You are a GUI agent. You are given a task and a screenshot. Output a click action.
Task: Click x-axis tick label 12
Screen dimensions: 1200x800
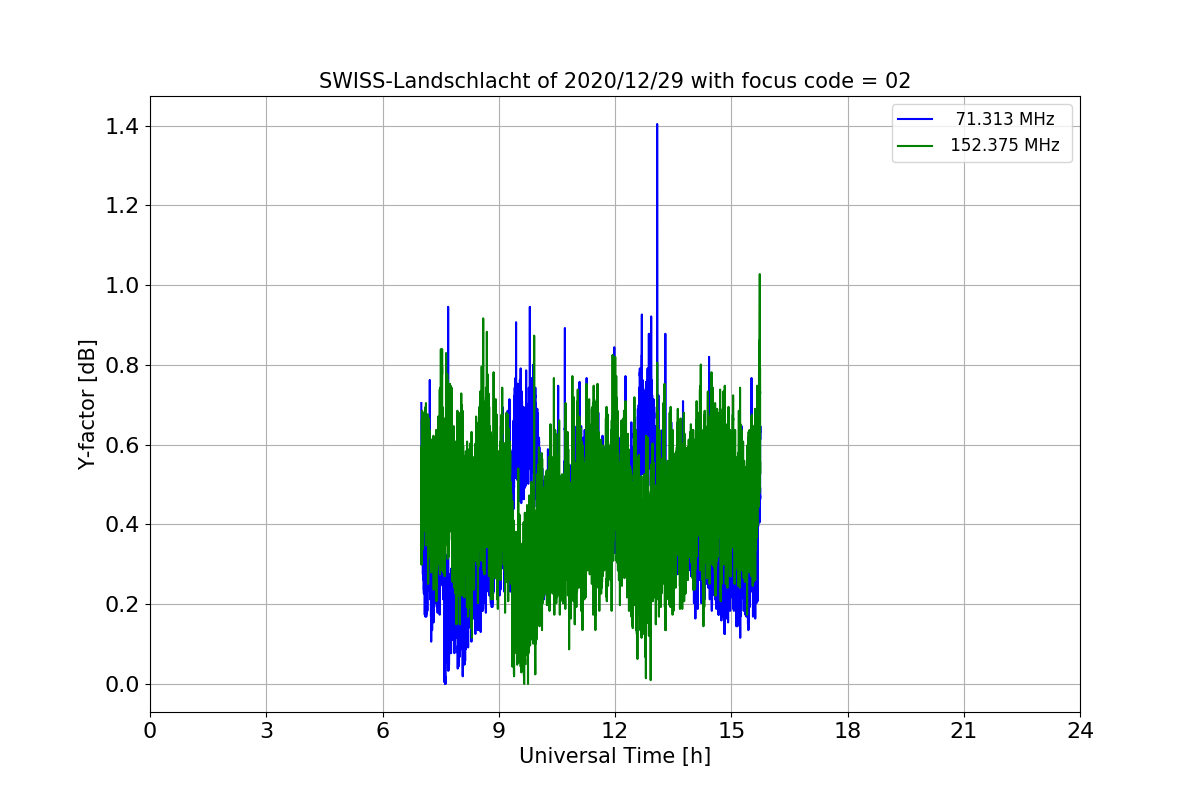615,731
